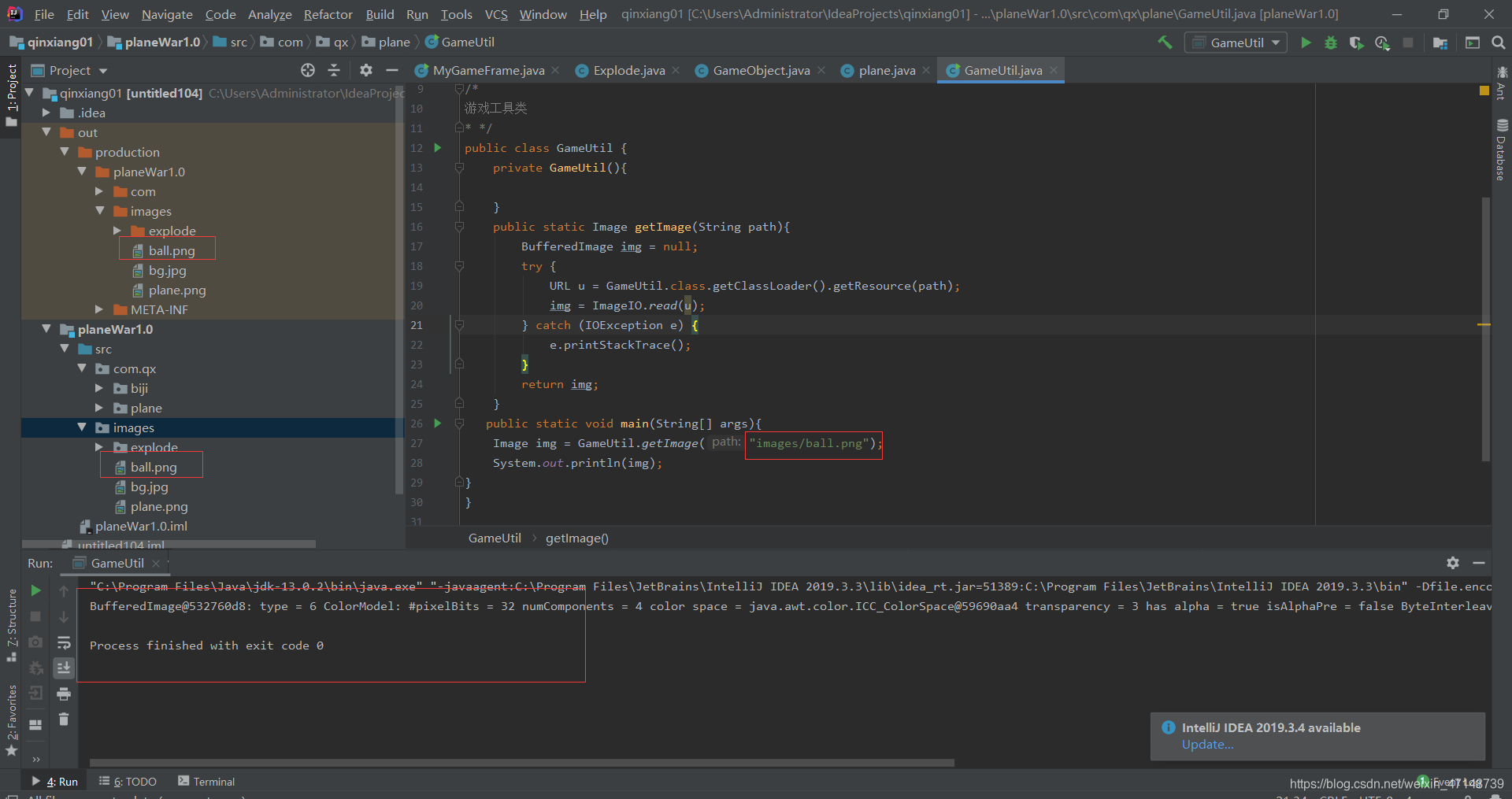Close the GameUtil.java tab

(1054, 70)
